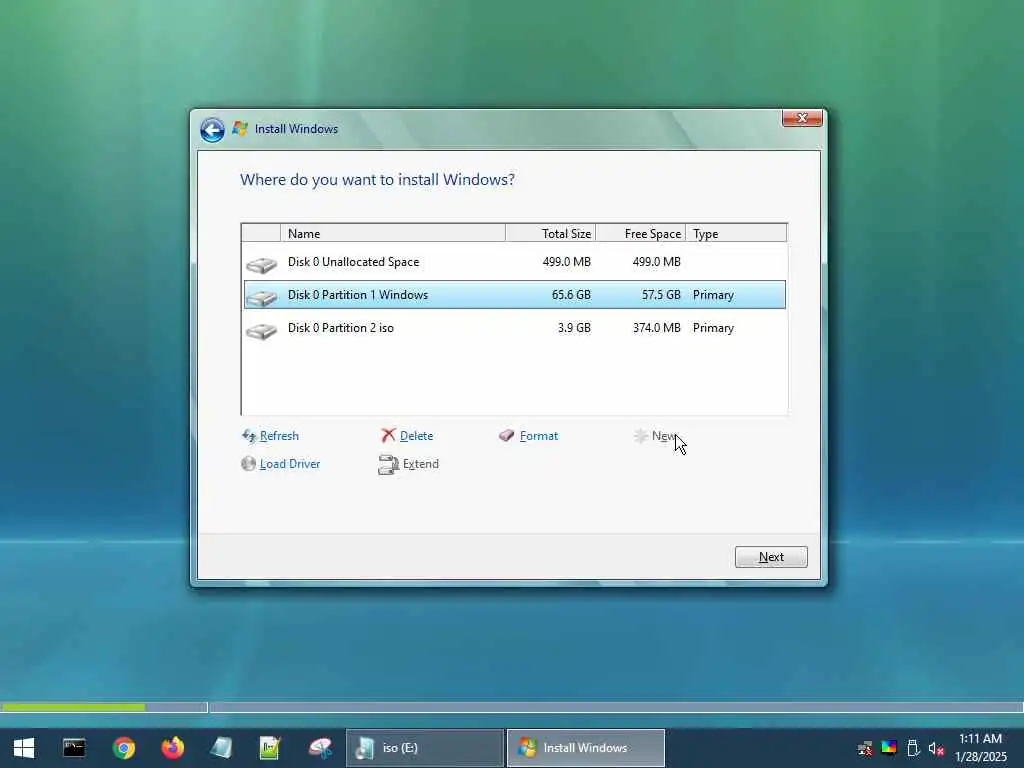Screen dimensions: 1024x768
Task: Click the colorful display tray icon
Action: coord(889,748)
